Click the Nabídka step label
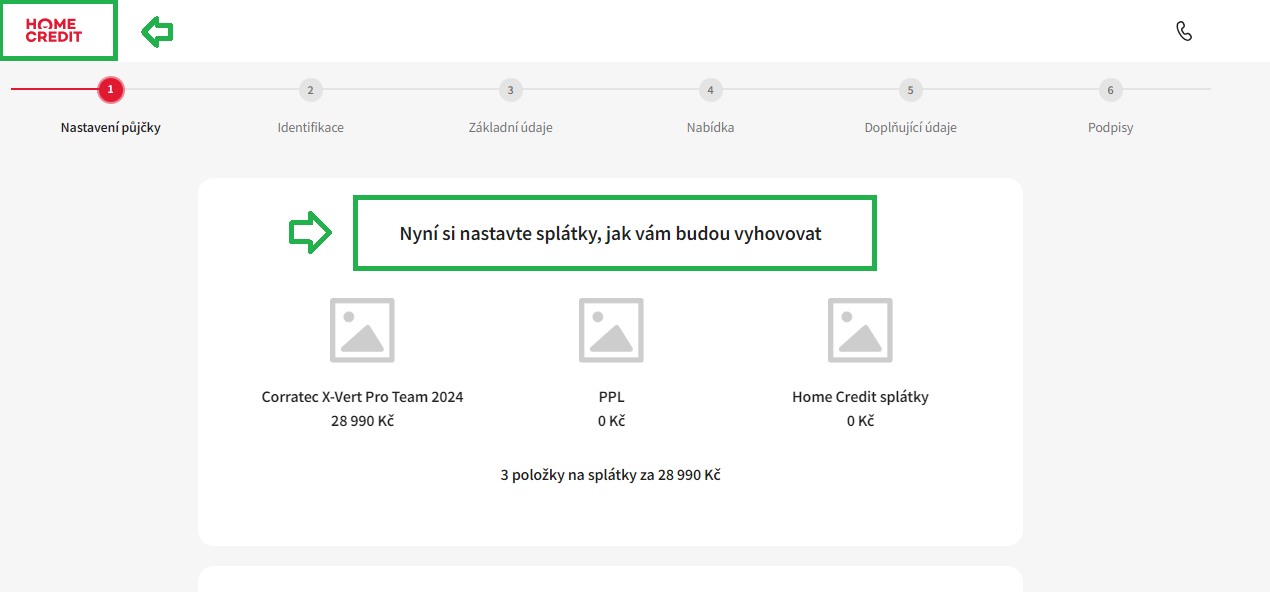Image resolution: width=1270 pixels, height=592 pixels. tap(711, 128)
